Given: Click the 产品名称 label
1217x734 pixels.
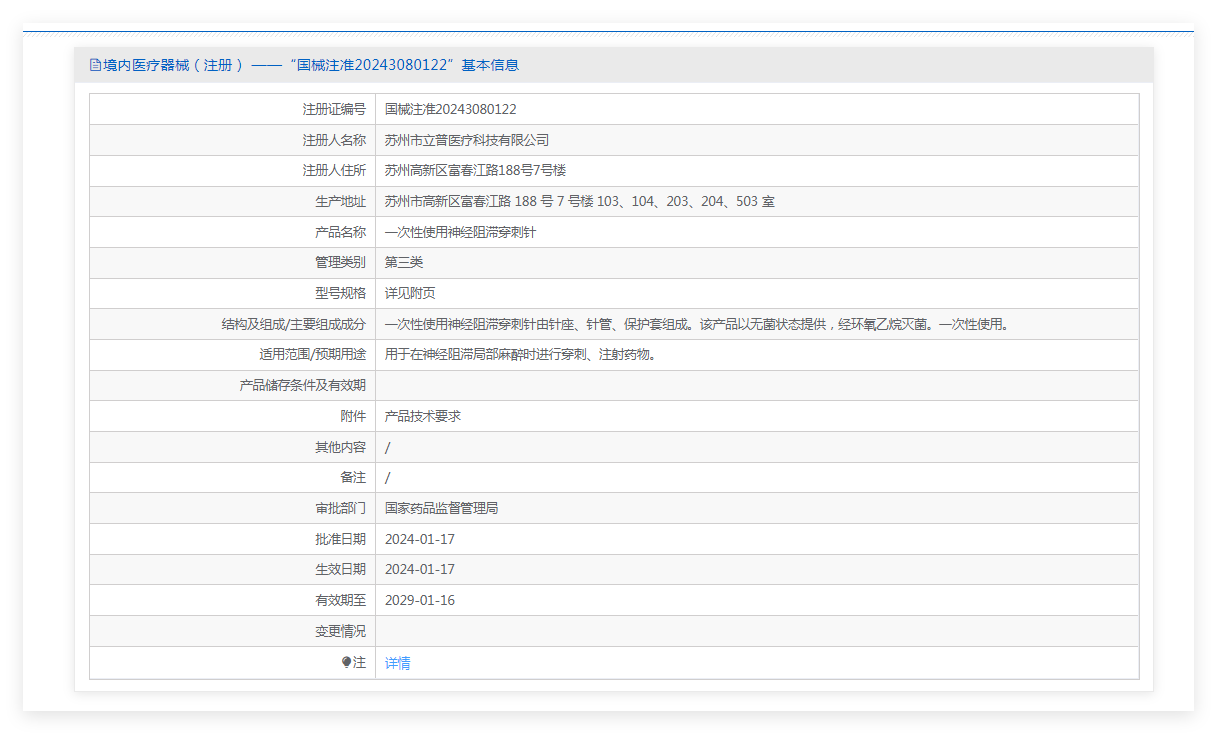Looking at the screenshot, I should 340,232.
